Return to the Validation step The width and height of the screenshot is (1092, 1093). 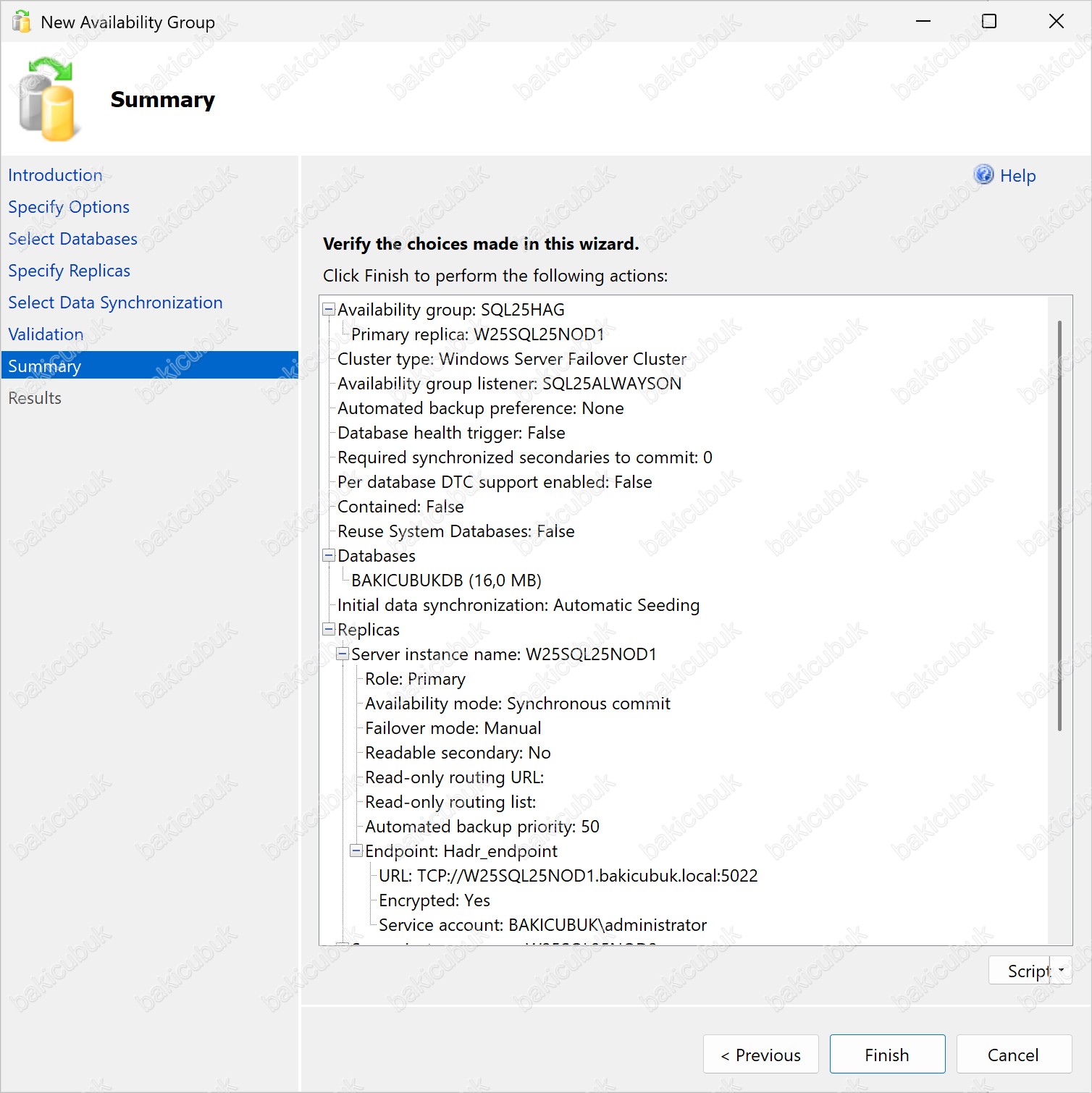pyautogui.click(x=46, y=334)
